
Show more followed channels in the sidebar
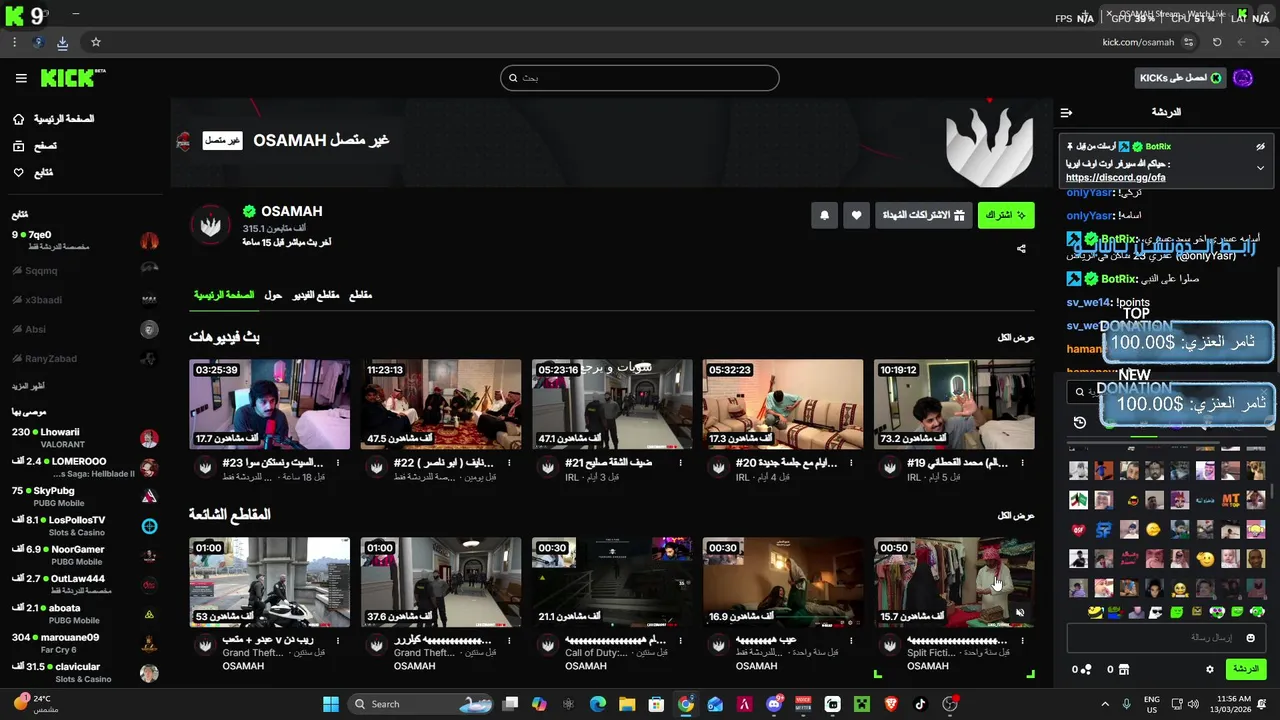pos(29,386)
